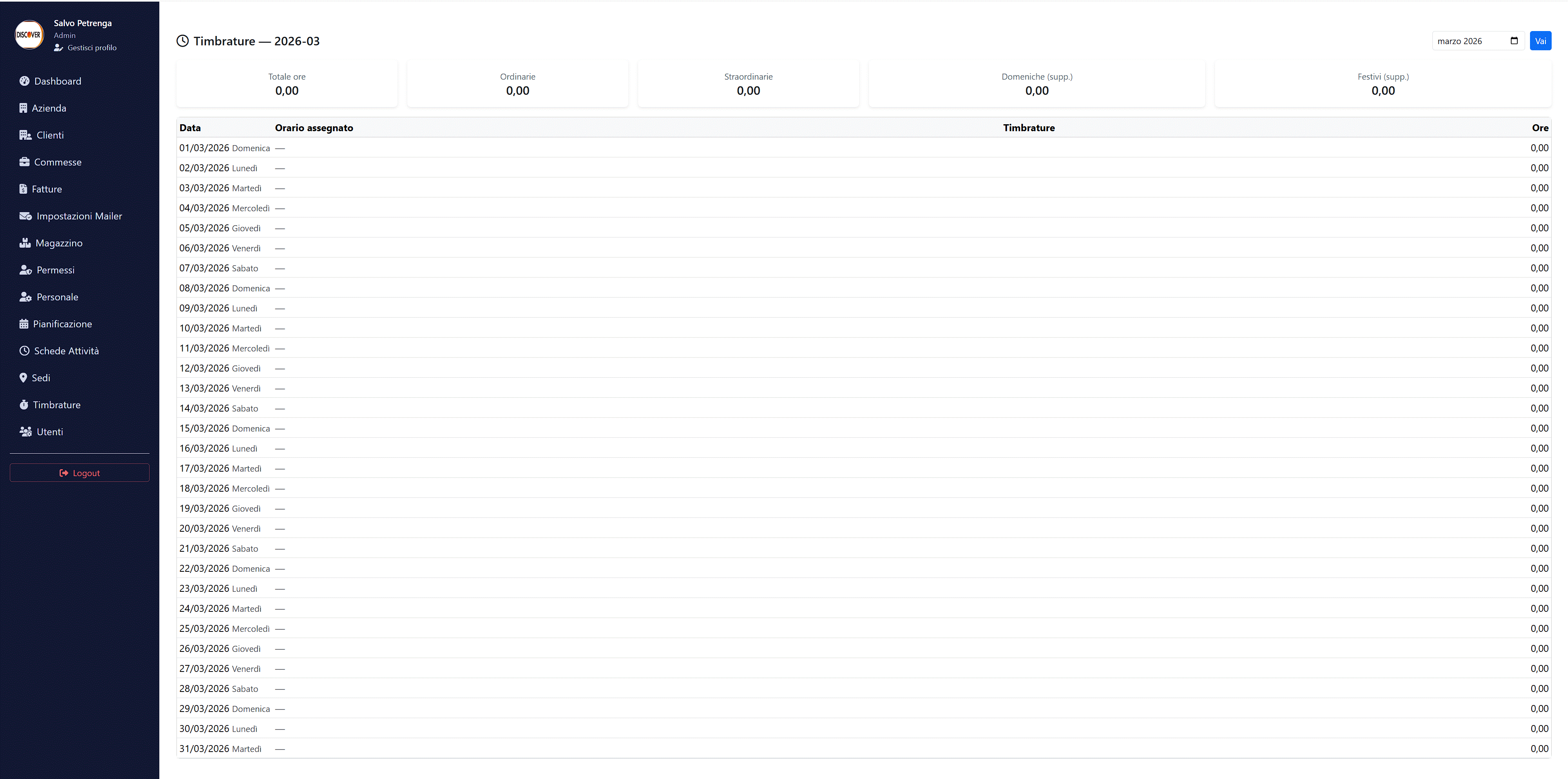1568x779 pixels.
Task: Open the month picker calendar icon
Action: [1514, 41]
